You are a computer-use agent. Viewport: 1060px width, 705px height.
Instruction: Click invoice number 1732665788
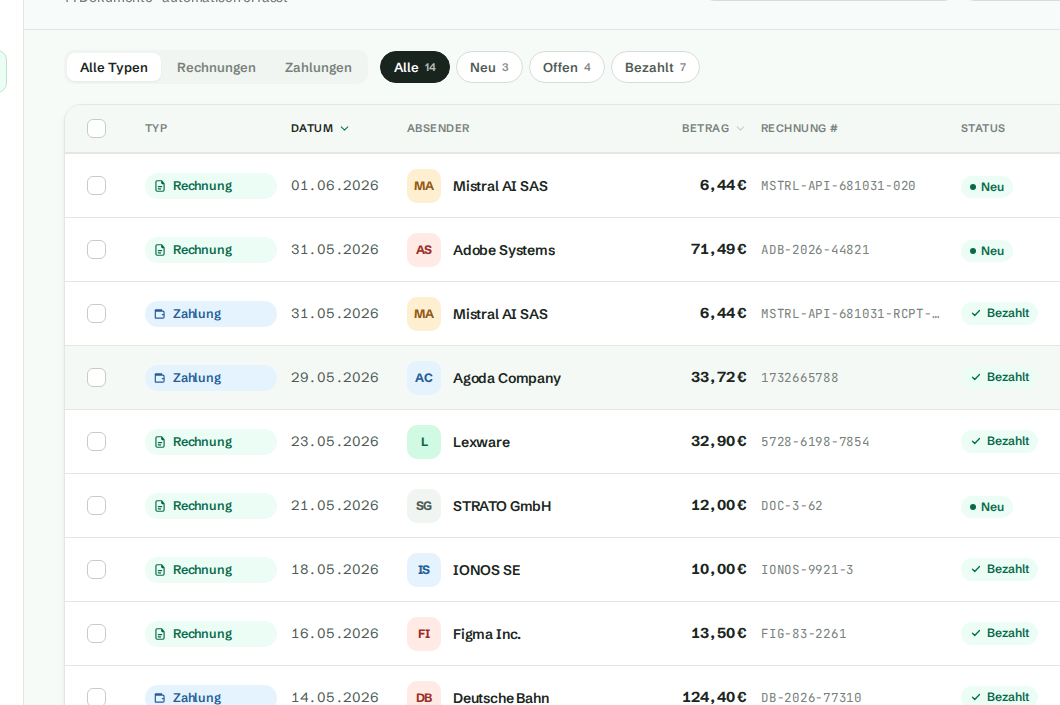pos(799,378)
